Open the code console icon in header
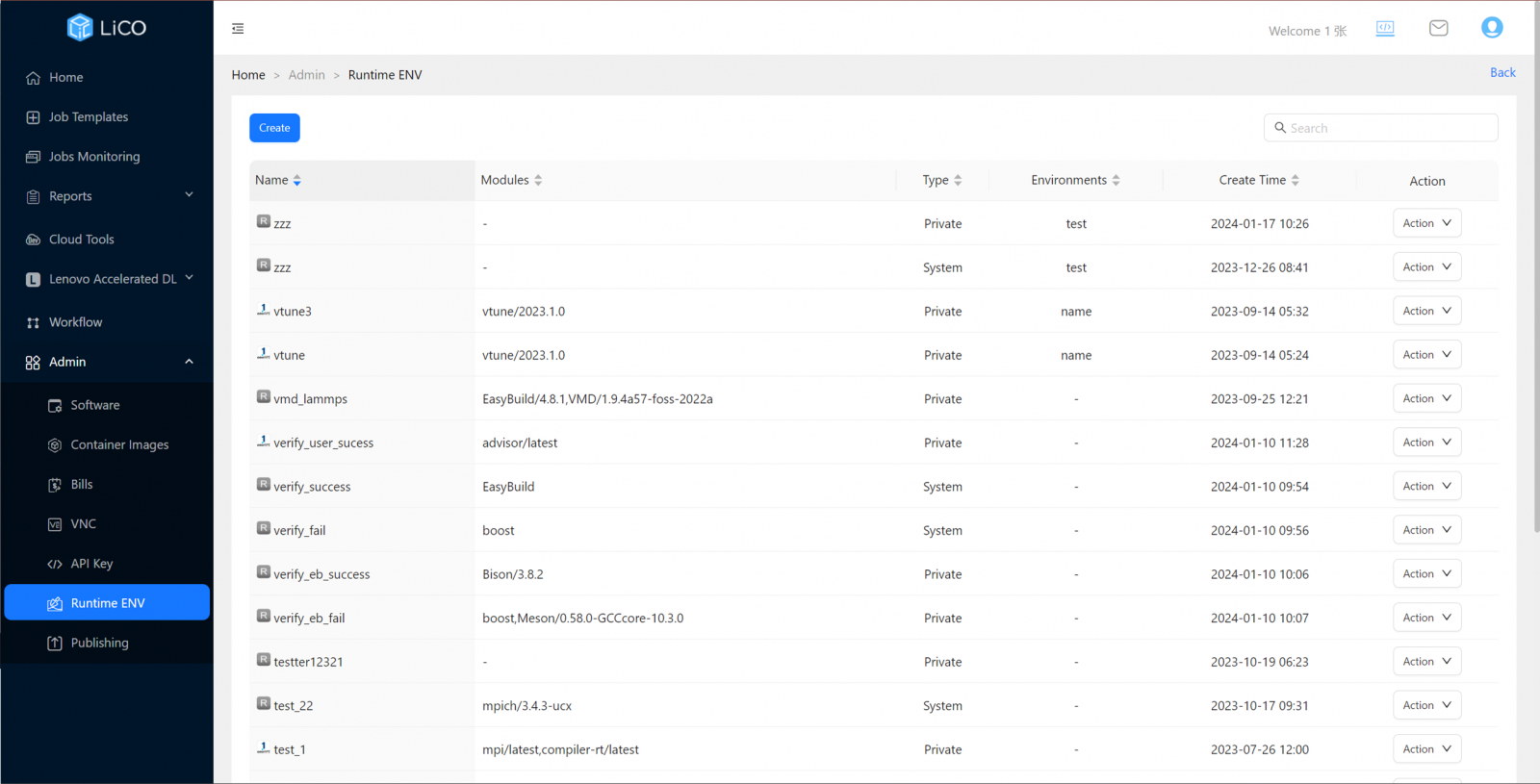 (x=1385, y=28)
